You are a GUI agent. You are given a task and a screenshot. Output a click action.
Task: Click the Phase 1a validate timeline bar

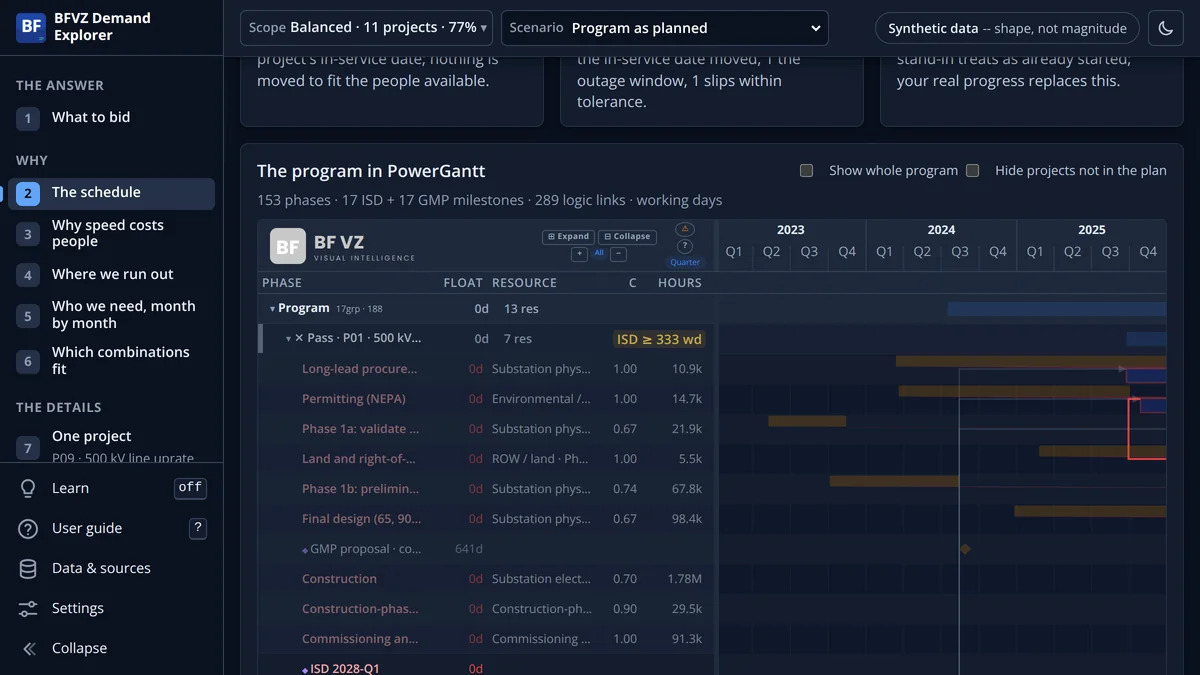tap(807, 421)
